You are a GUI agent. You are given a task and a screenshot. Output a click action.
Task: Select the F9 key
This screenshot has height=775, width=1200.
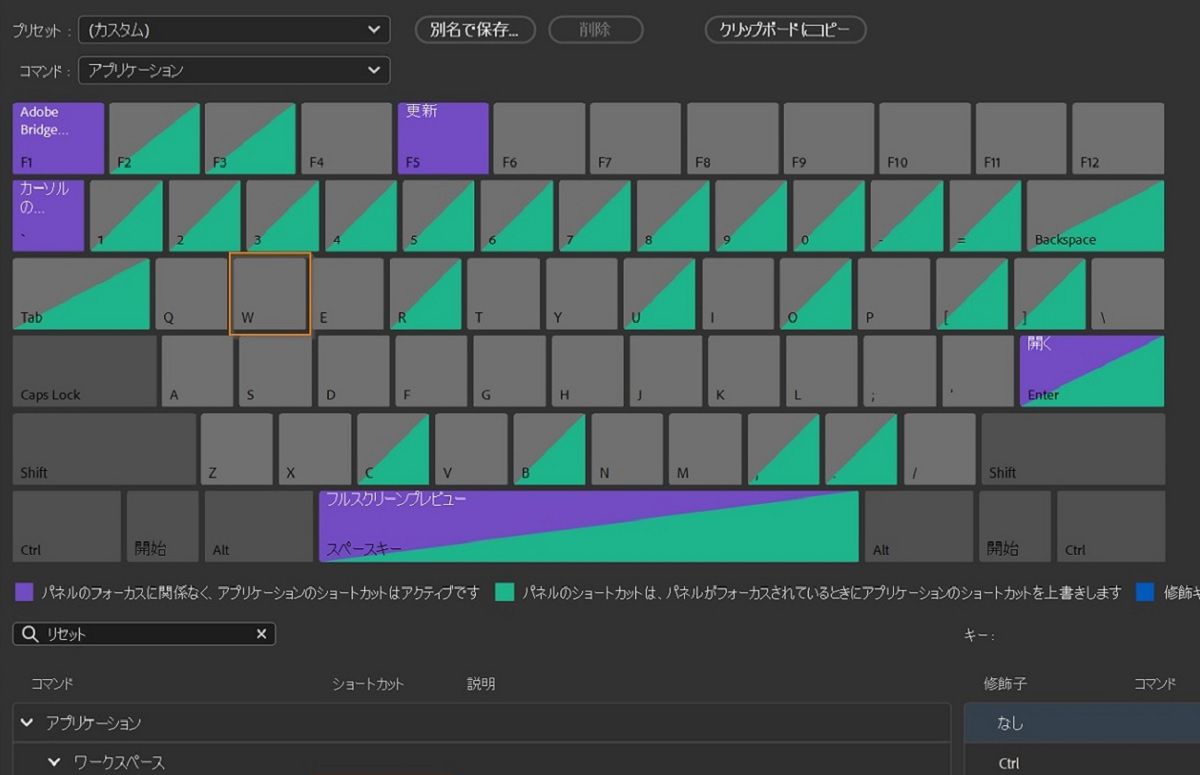click(829, 138)
